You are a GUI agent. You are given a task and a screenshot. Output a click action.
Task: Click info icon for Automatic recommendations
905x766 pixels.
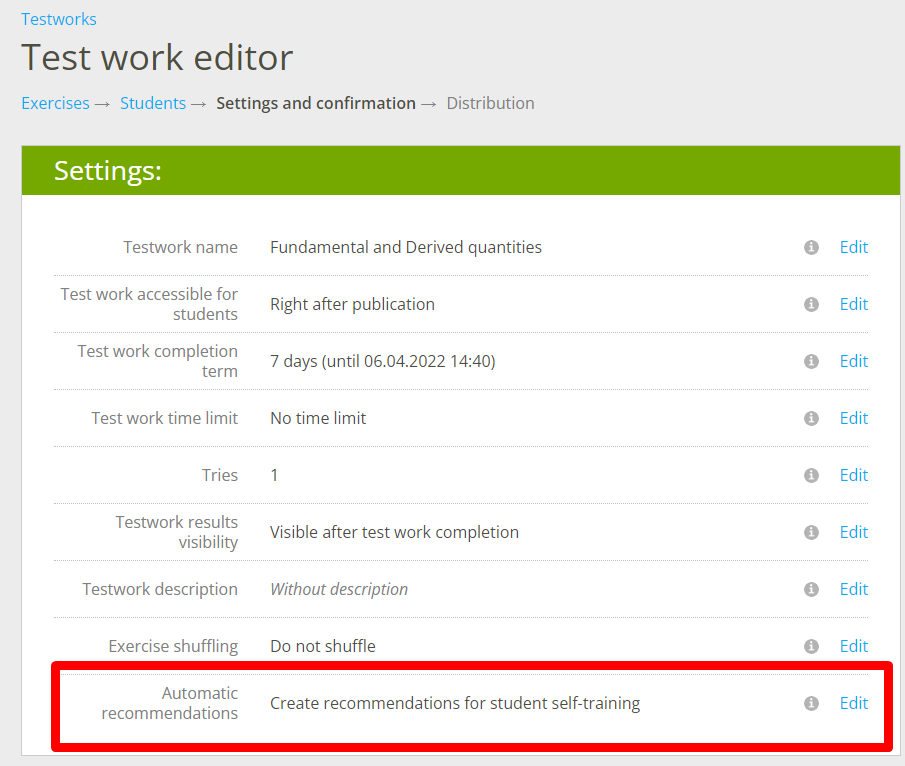point(811,703)
